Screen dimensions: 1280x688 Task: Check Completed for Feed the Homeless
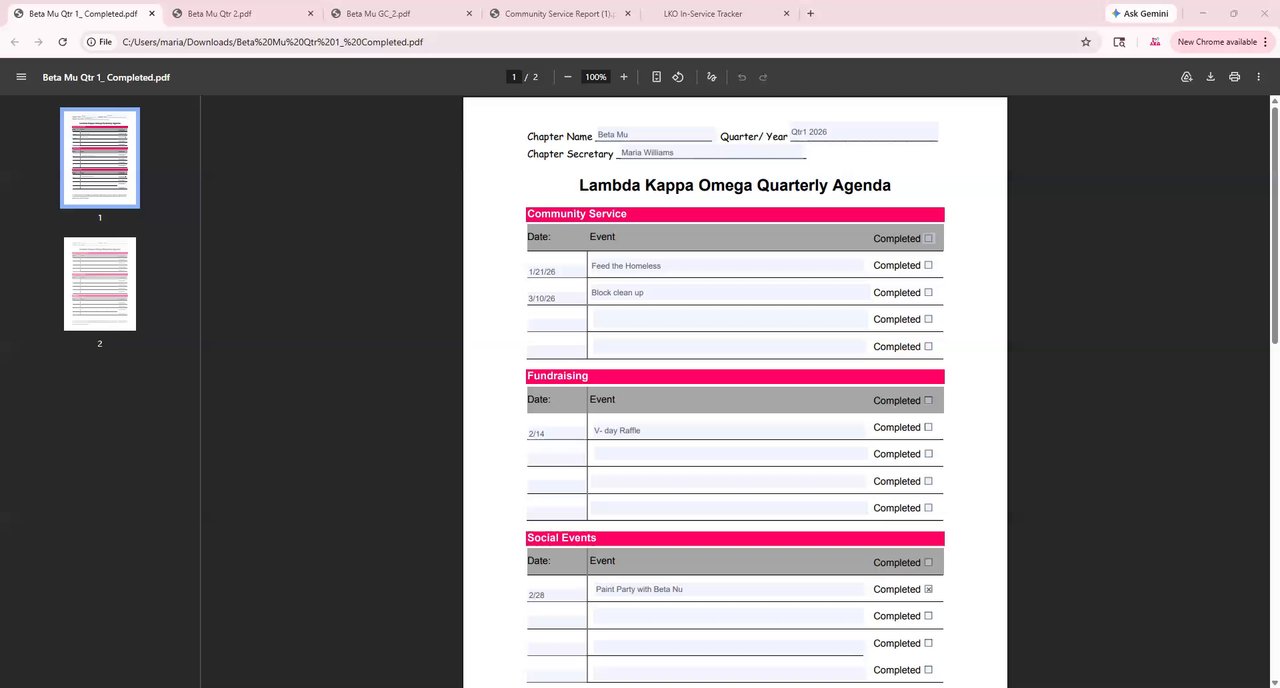coord(928,265)
